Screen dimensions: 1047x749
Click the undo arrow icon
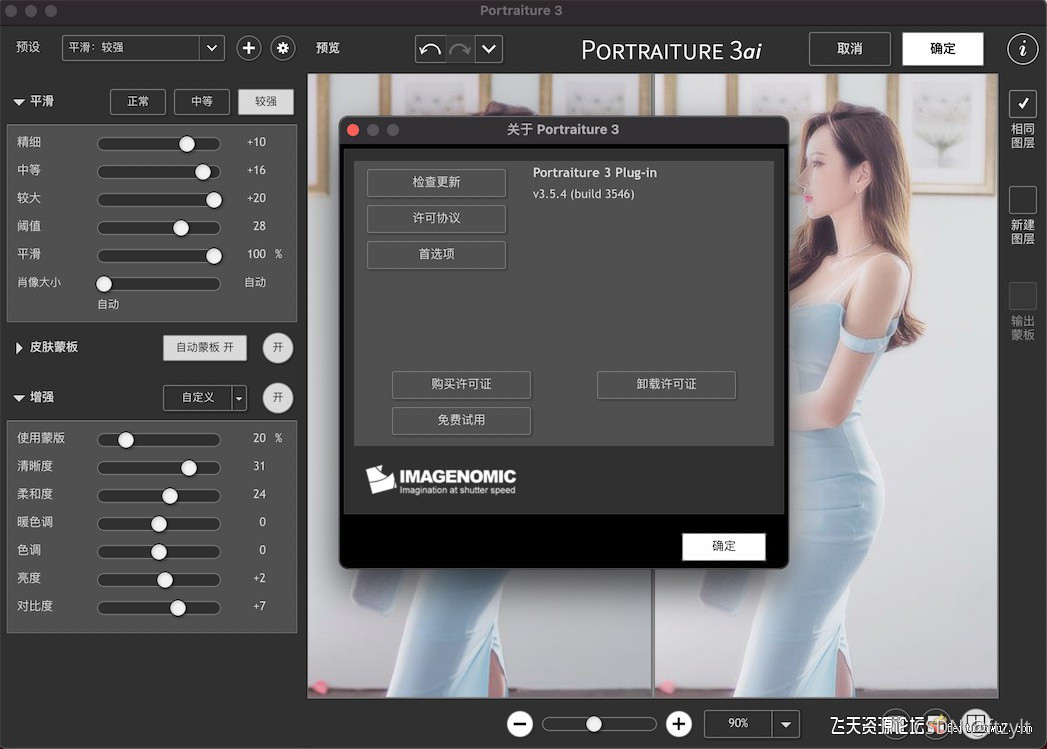click(430, 49)
